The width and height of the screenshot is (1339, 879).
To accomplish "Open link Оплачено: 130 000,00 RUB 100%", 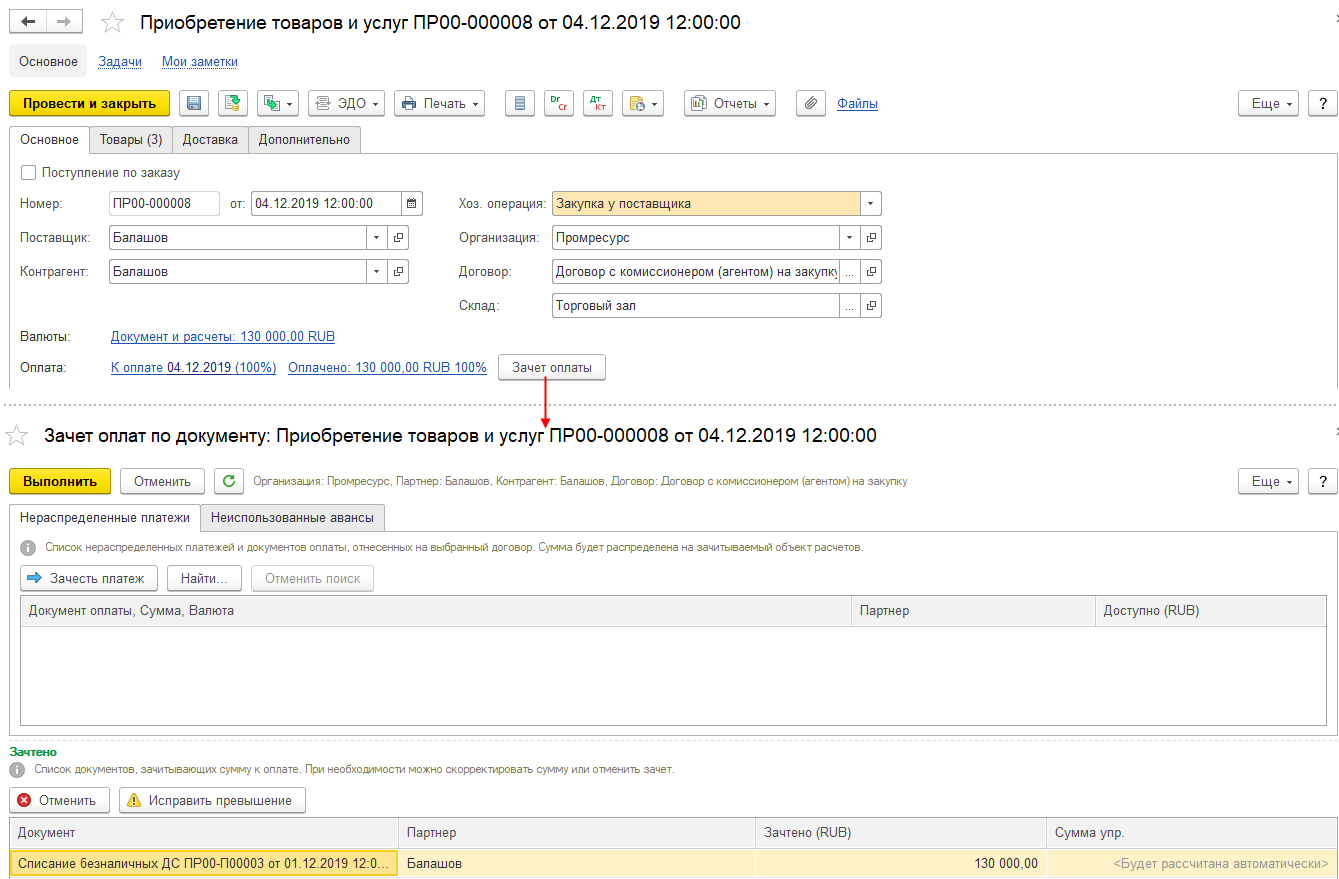I will click(x=387, y=367).
